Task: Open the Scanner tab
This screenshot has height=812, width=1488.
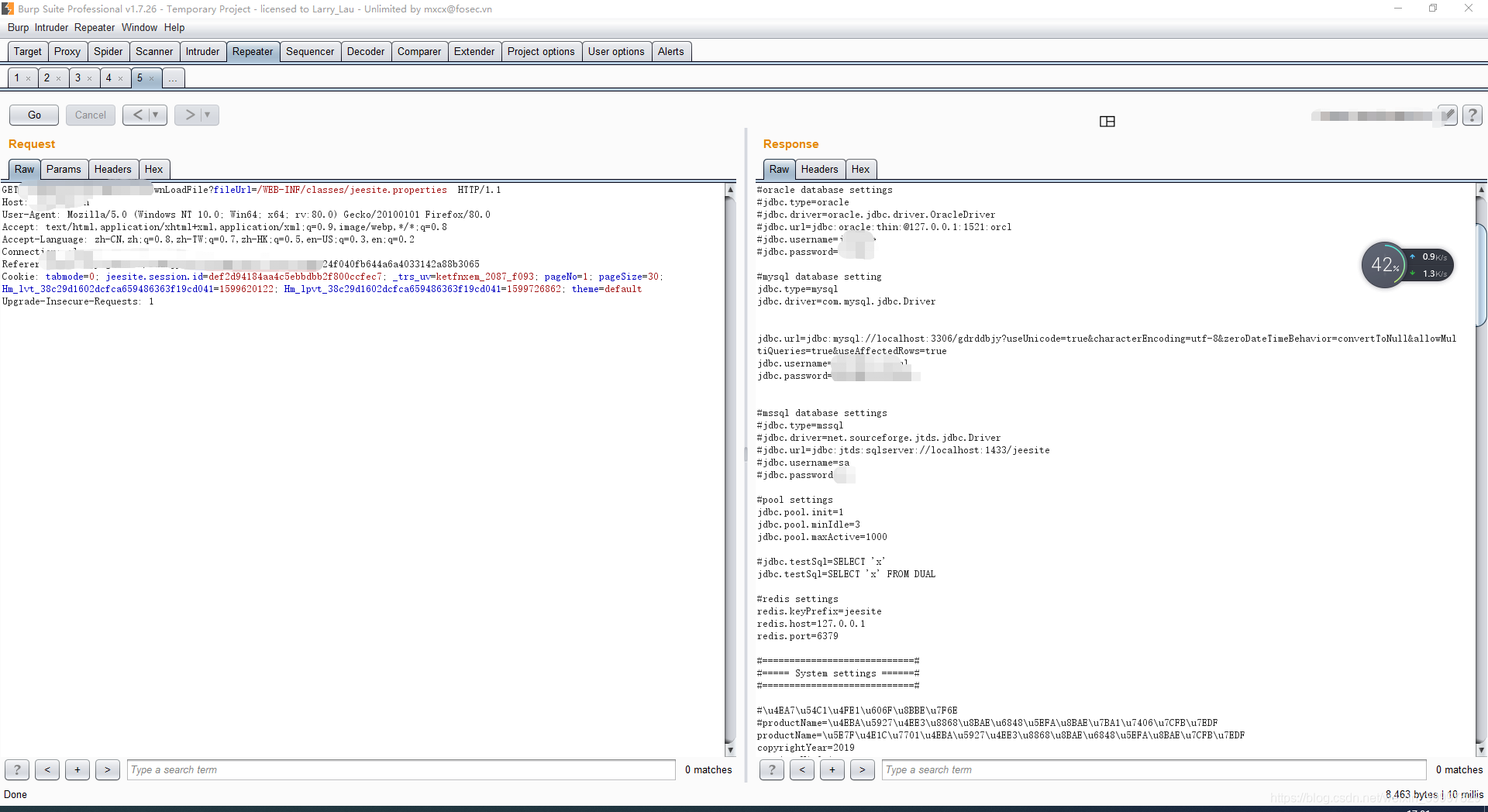Action: coord(154,52)
